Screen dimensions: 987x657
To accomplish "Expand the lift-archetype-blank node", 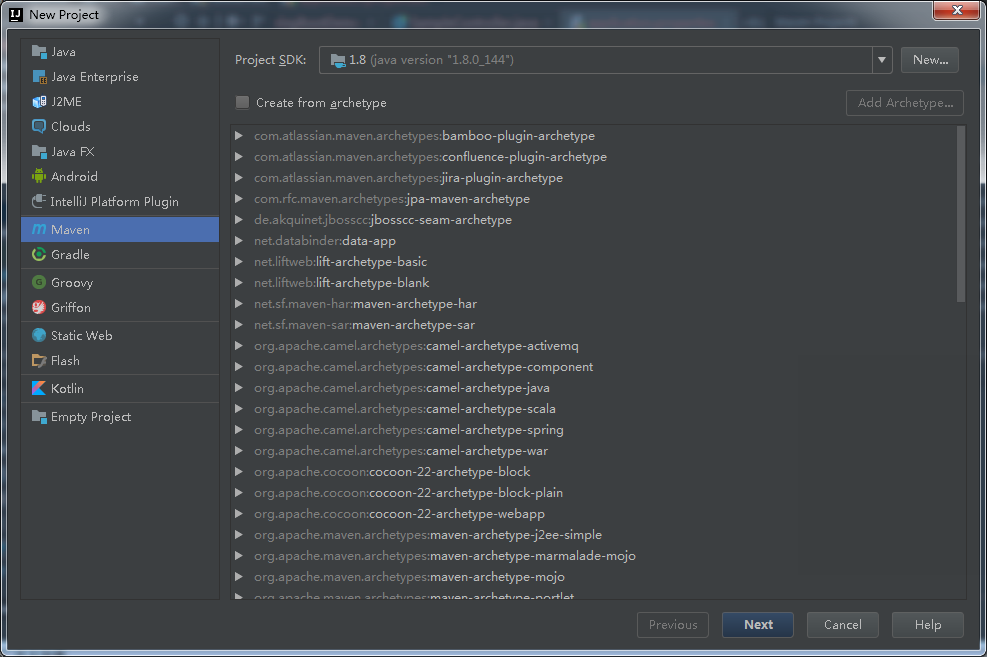I will pyautogui.click(x=239, y=283).
